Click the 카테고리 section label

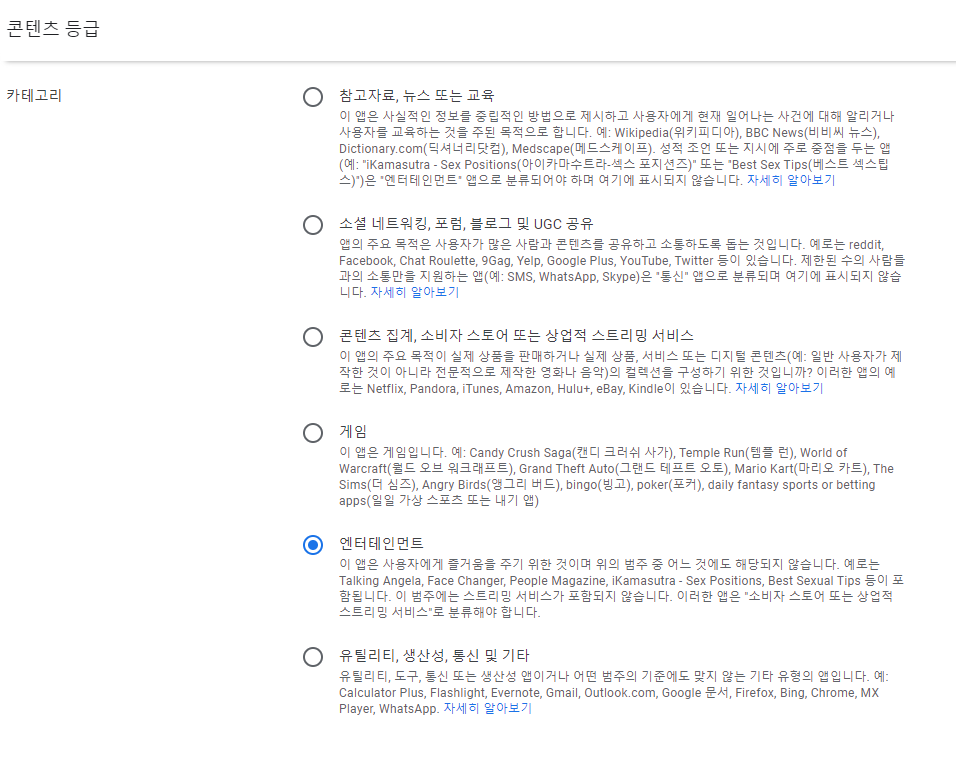34,95
